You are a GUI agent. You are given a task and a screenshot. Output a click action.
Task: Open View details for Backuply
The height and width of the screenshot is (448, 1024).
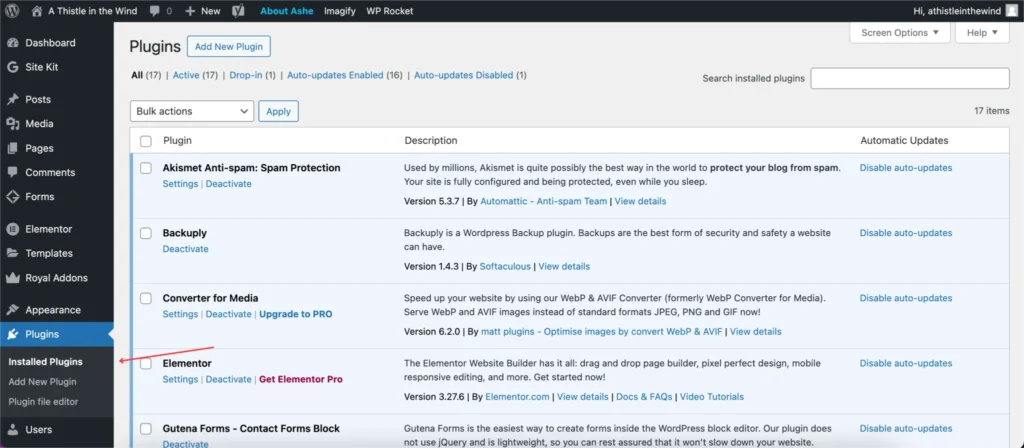[x=564, y=266]
